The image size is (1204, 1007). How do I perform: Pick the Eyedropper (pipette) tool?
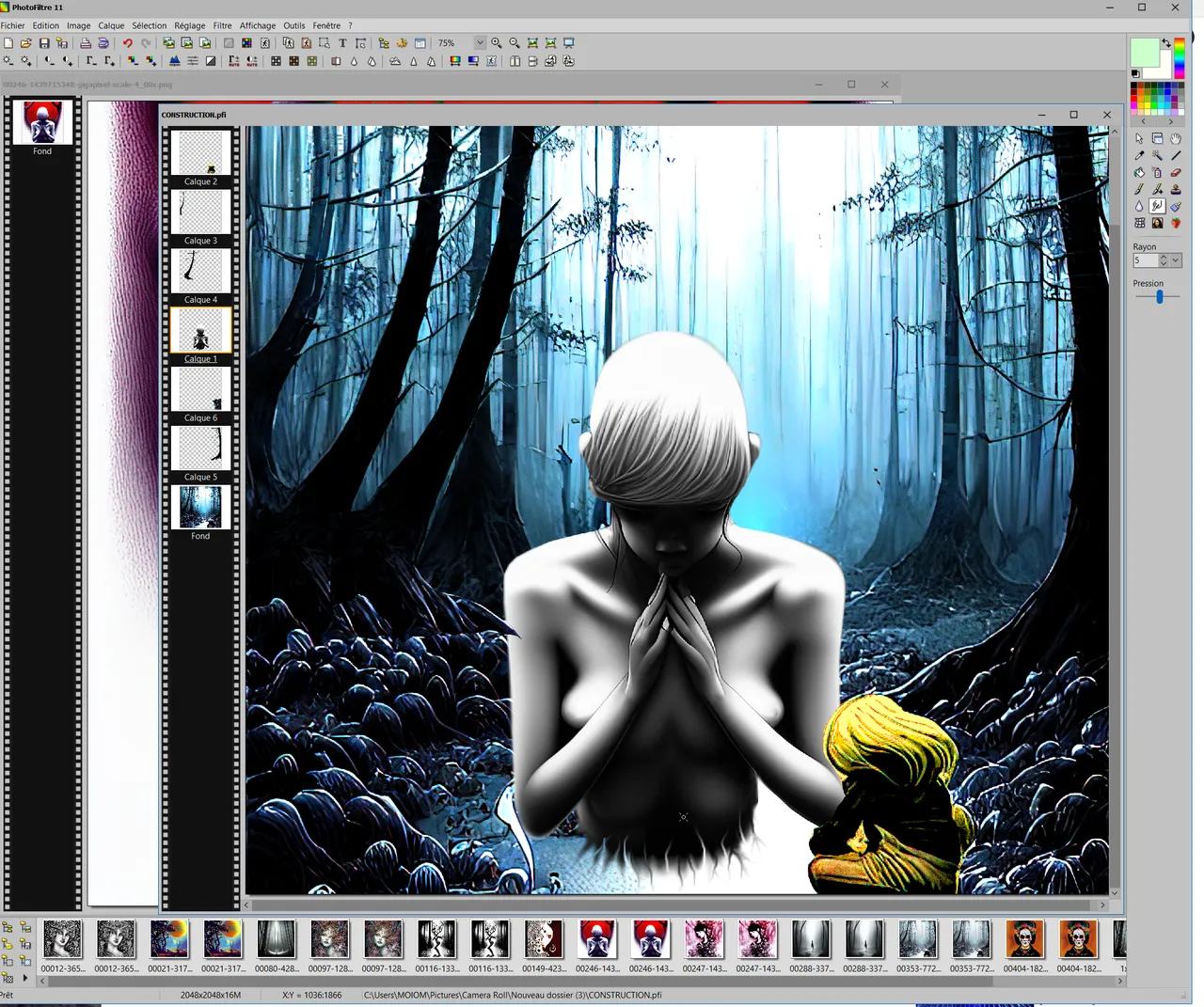(x=1139, y=155)
